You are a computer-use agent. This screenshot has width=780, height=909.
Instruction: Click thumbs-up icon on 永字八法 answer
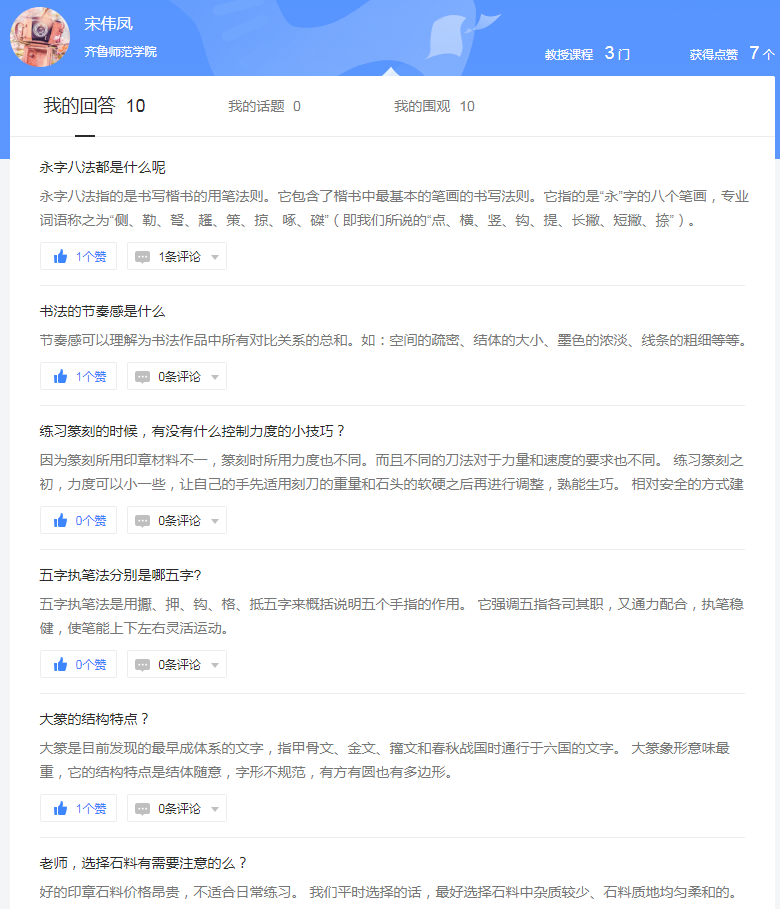(x=61, y=256)
